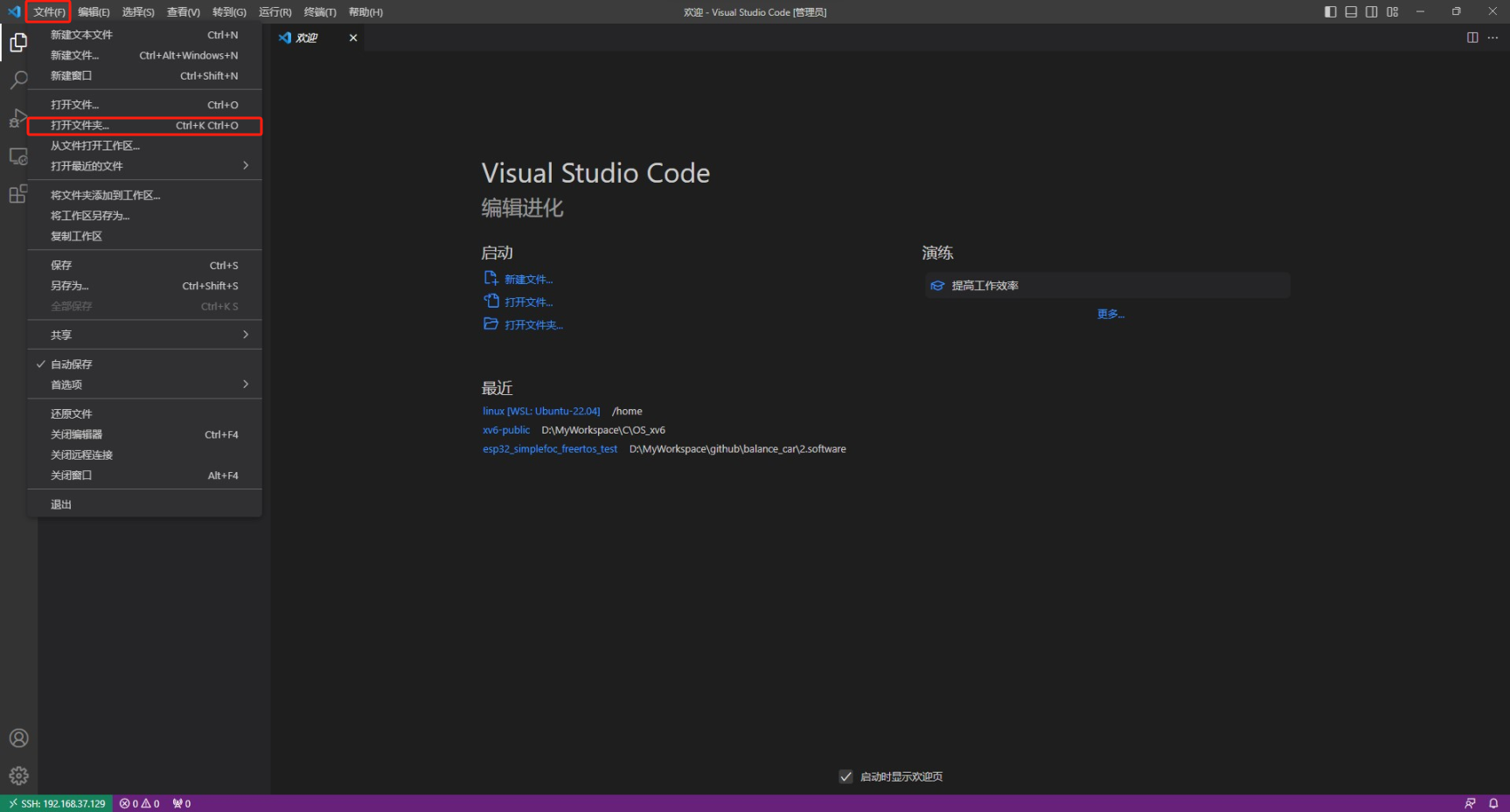Screen dimensions: 1510x812
Task: Click the xv6-public recent project link
Action: pyautogui.click(x=506, y=430)
